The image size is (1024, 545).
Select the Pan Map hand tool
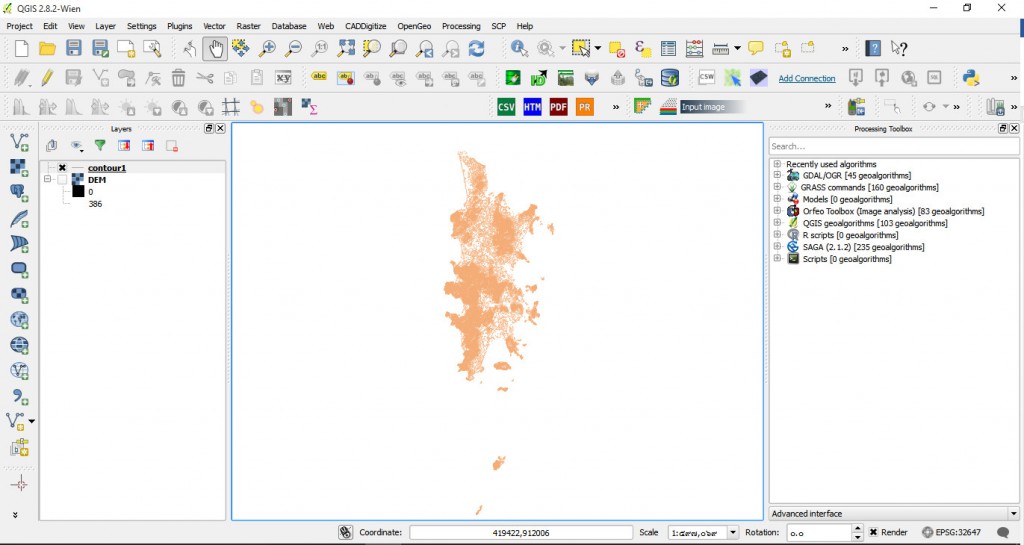[x=215, y=48]
